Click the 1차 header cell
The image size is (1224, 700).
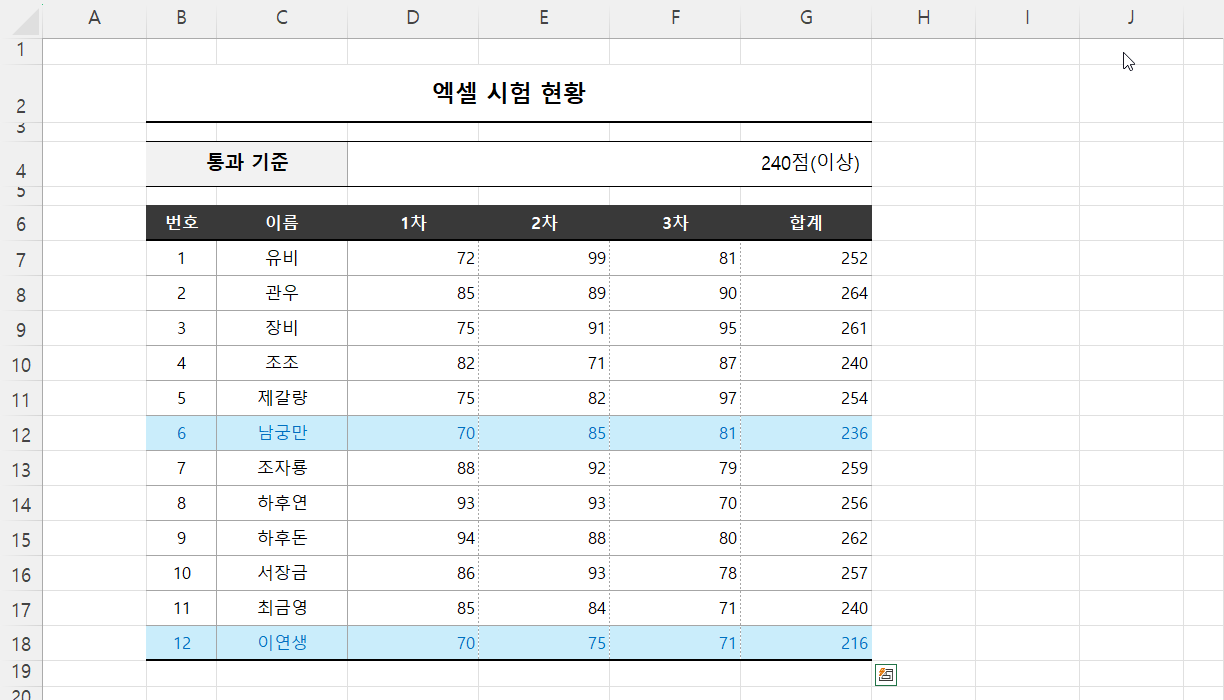(x=413, y=223)
